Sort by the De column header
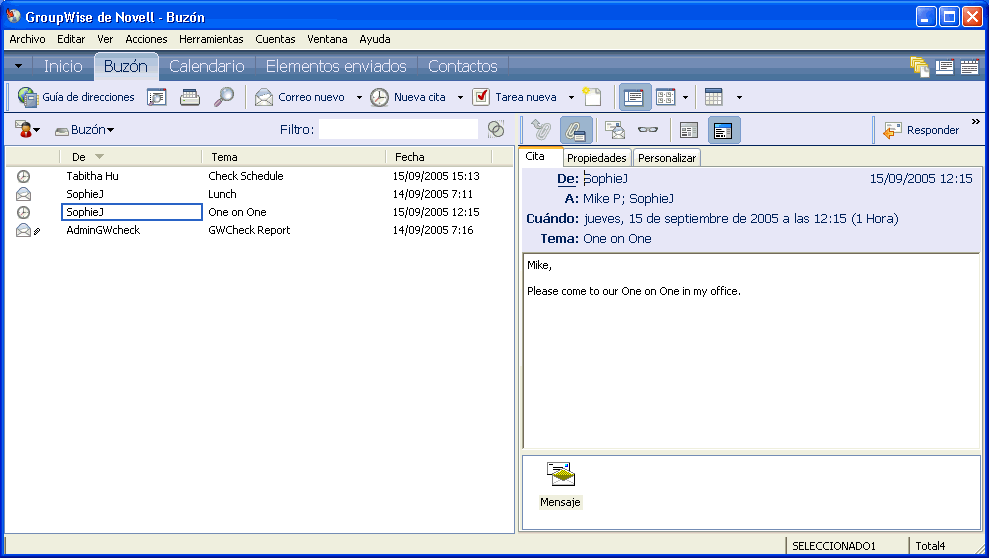Screen dimensions: 989x558 click(x=131, y=157)
